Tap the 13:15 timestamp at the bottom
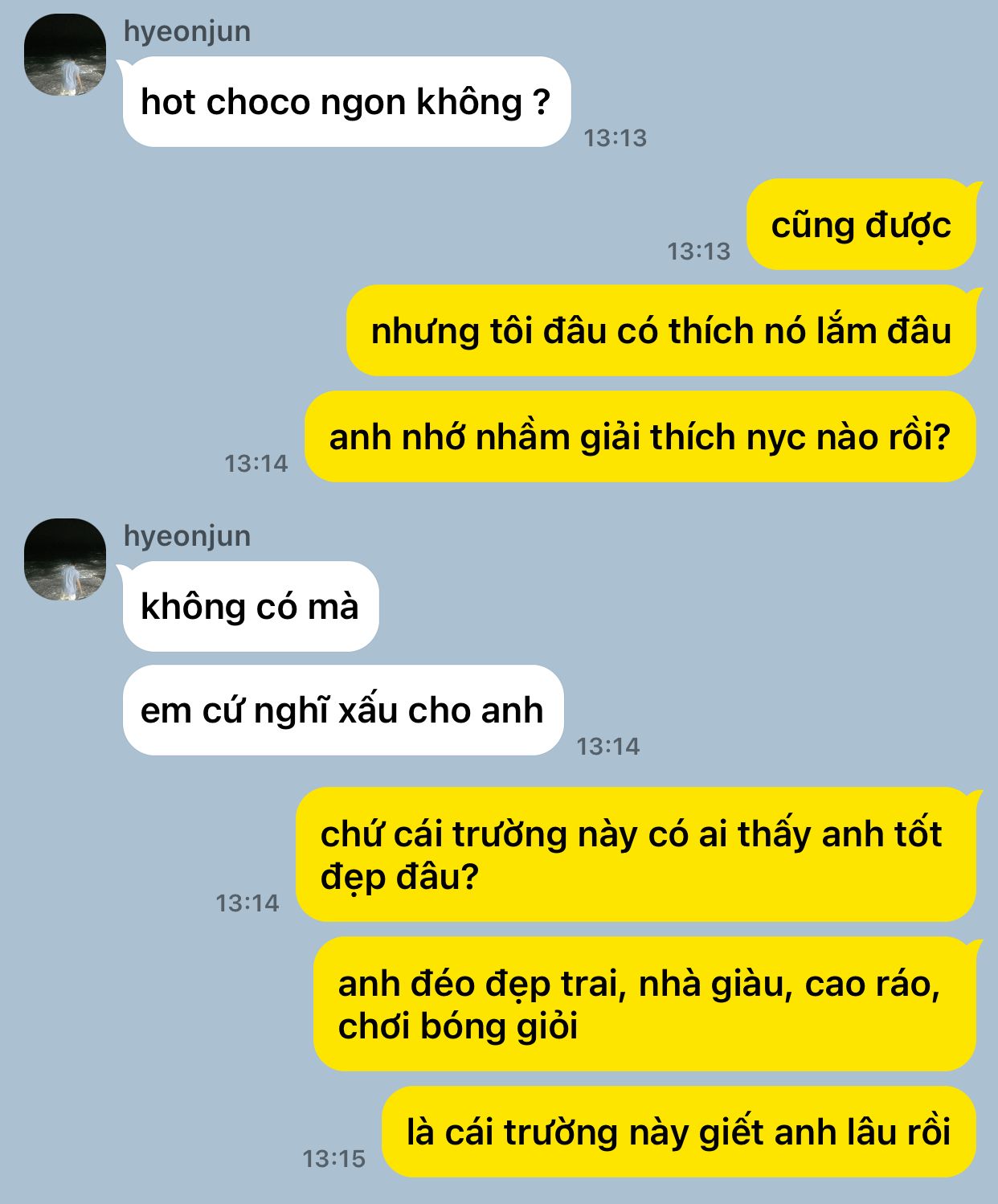This screenshot has height=1204, width=998. (333, 1159)
